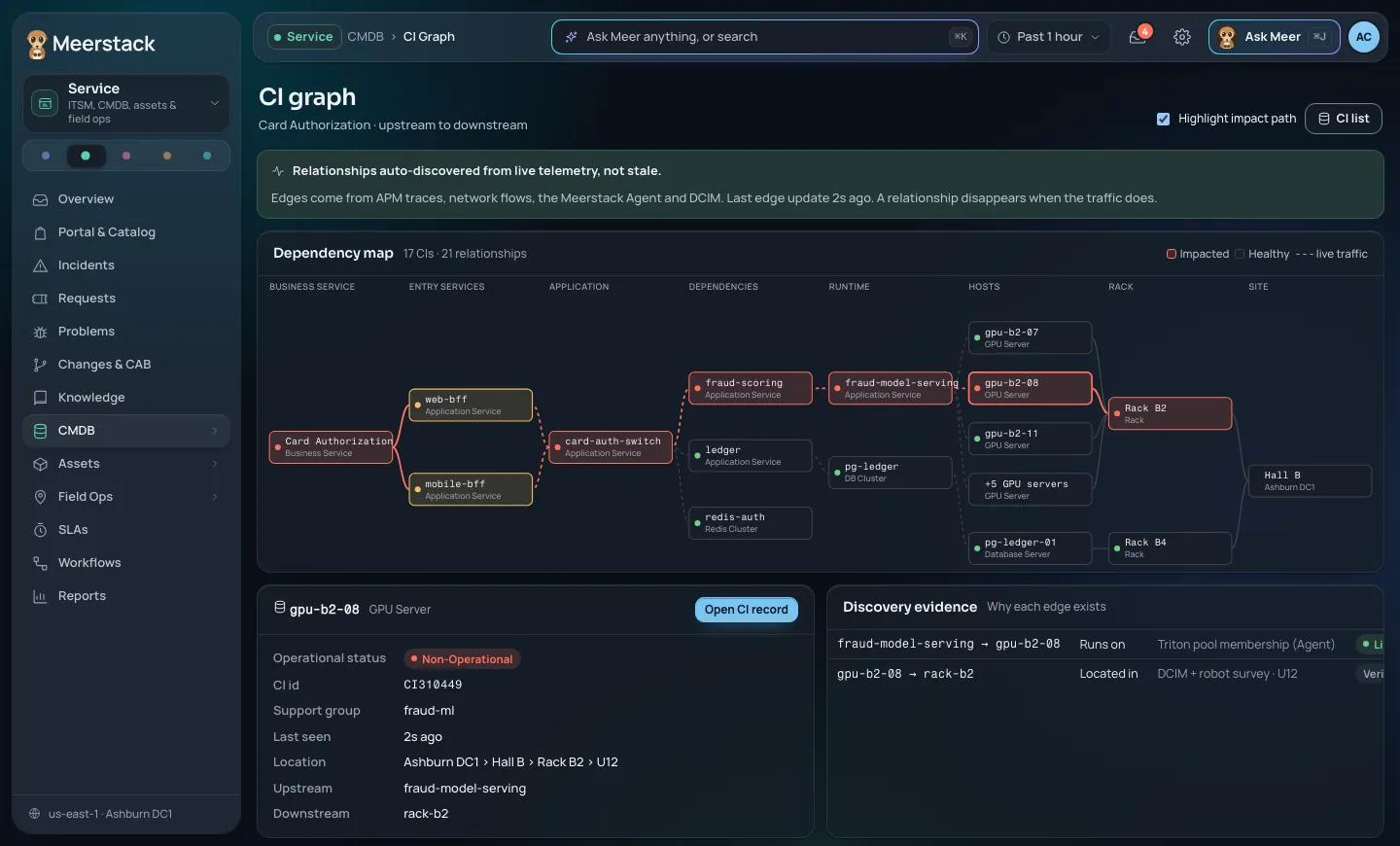Open Requests in the sidebar
Screen dimensions: 1400x846
click(126, 299)
